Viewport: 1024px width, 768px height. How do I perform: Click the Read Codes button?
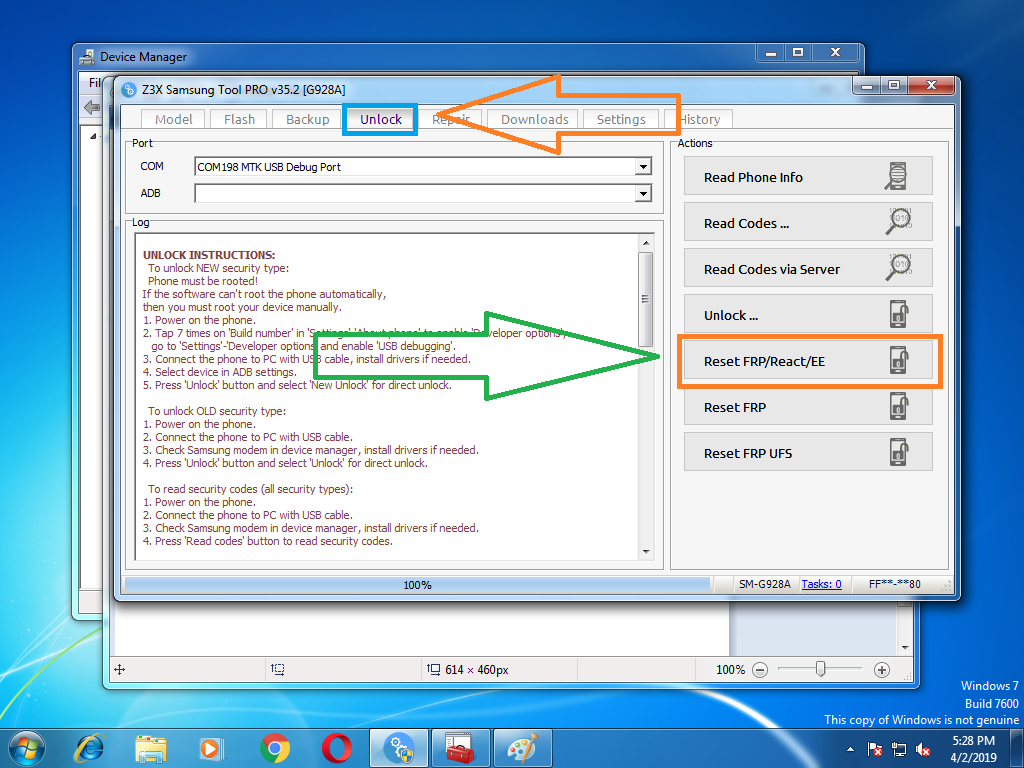(x=808, y=222)
